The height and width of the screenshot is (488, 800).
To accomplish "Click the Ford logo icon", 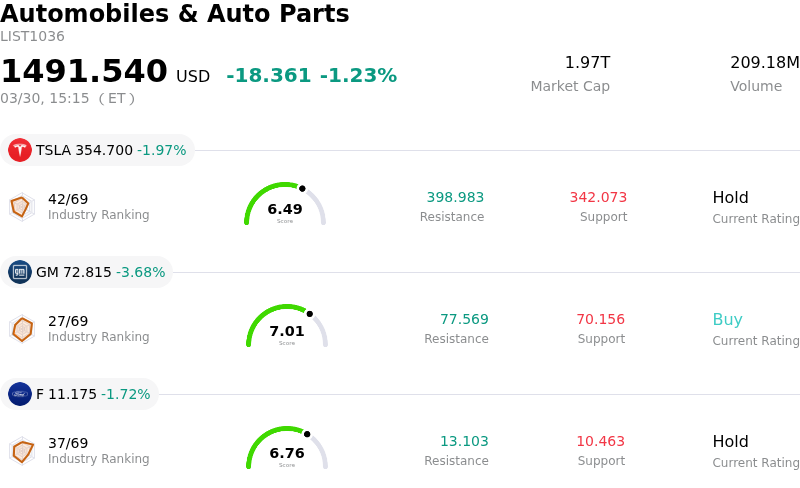I will [20, 394].
